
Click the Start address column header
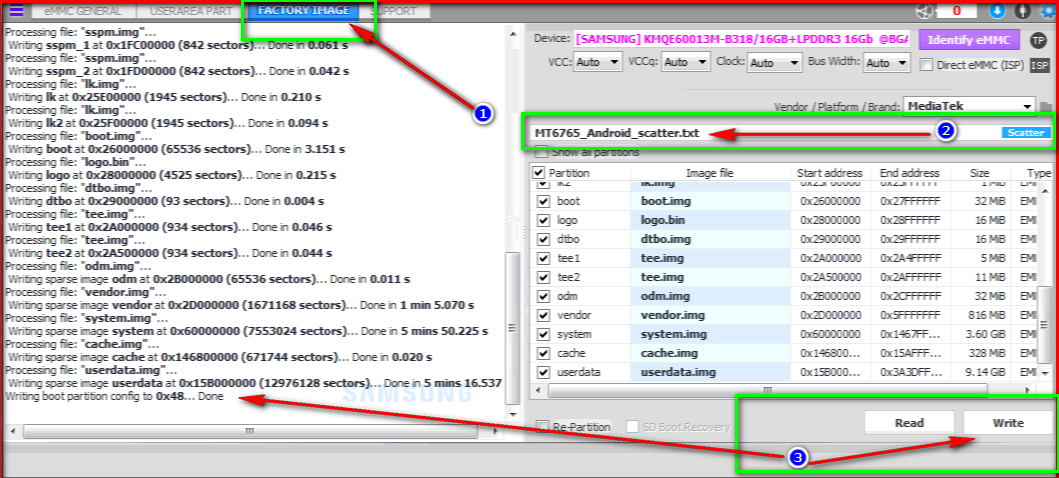pos(829,173)
